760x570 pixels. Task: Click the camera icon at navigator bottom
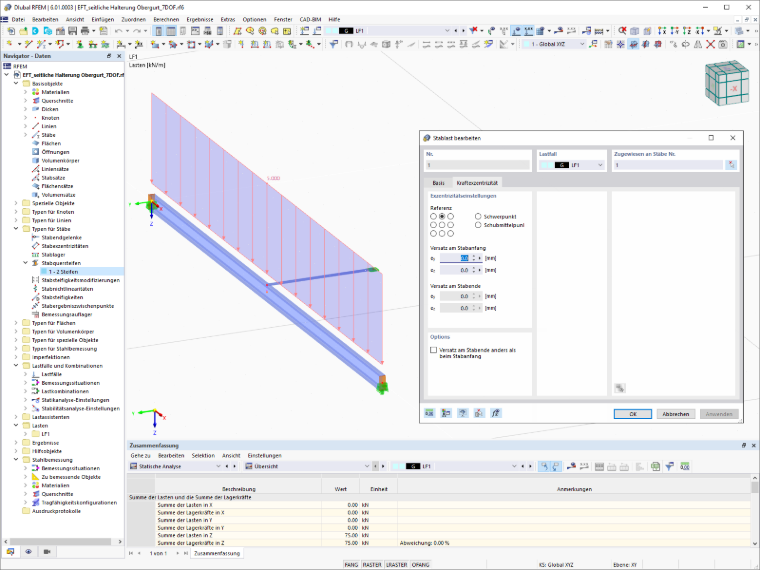click(47, 552)
